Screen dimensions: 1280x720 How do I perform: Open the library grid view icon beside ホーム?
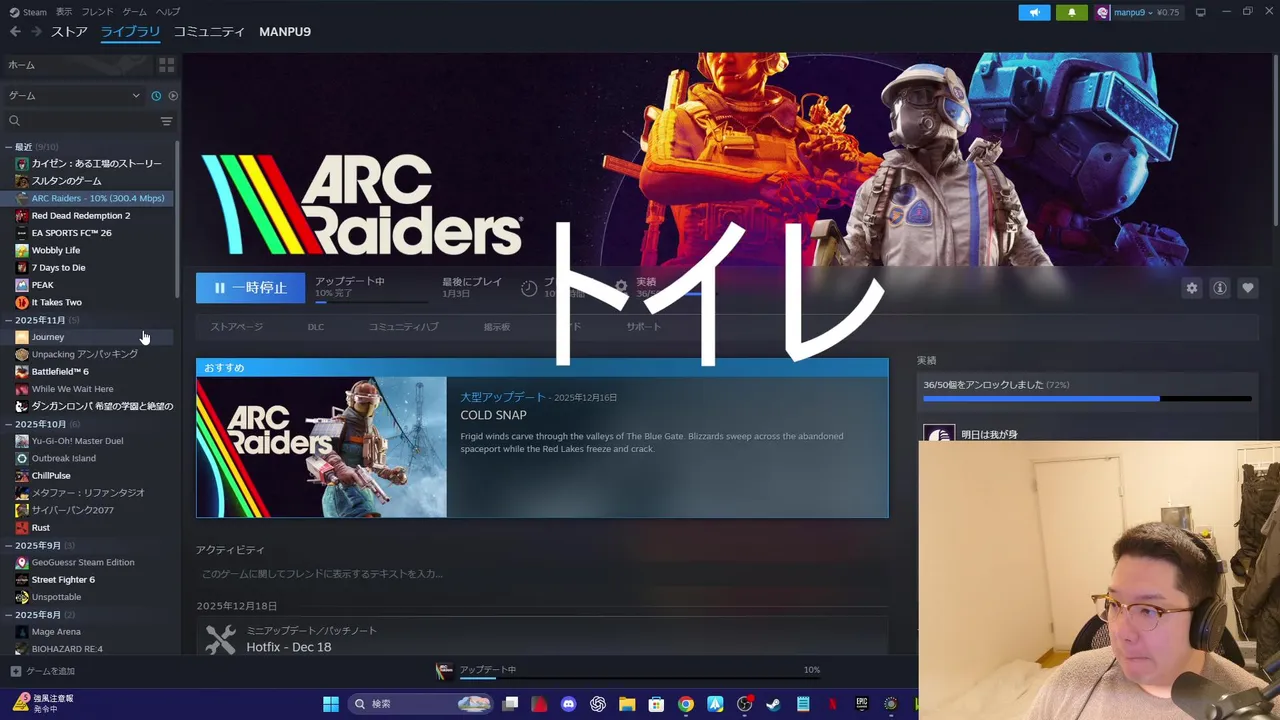(x=166, y=65)
